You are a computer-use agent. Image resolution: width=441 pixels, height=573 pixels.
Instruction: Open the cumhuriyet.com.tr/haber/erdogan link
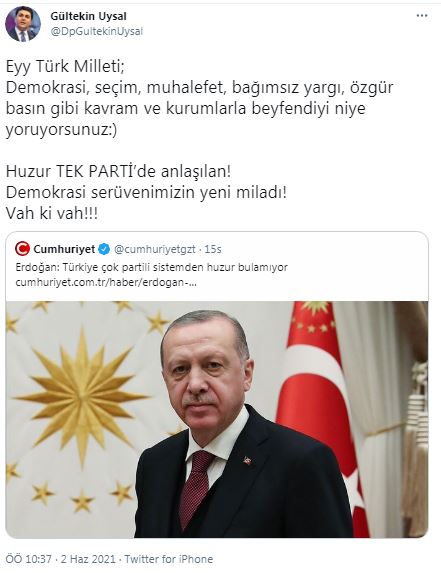[106, 283]
